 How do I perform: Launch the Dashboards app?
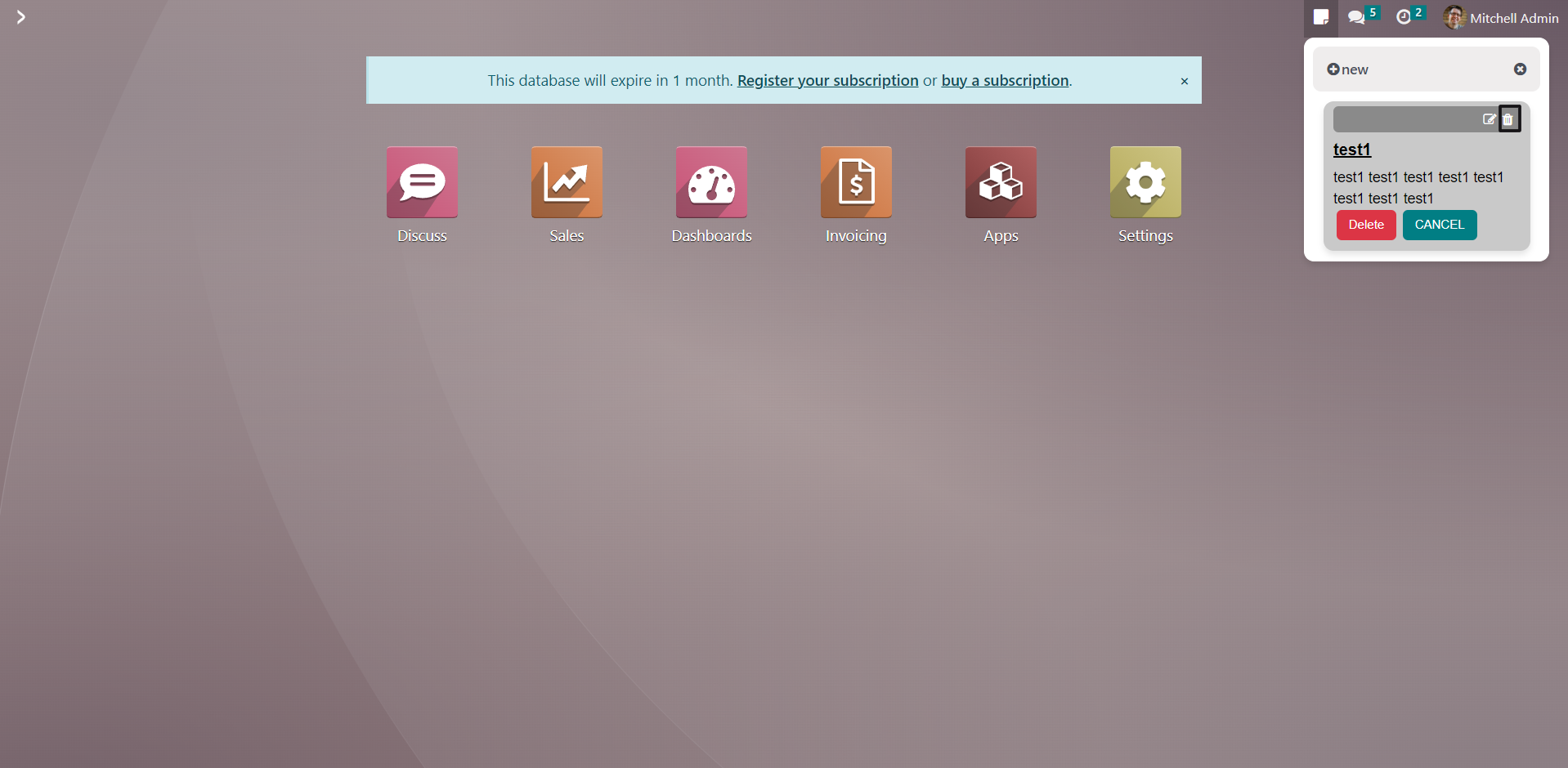pos(711,182)
